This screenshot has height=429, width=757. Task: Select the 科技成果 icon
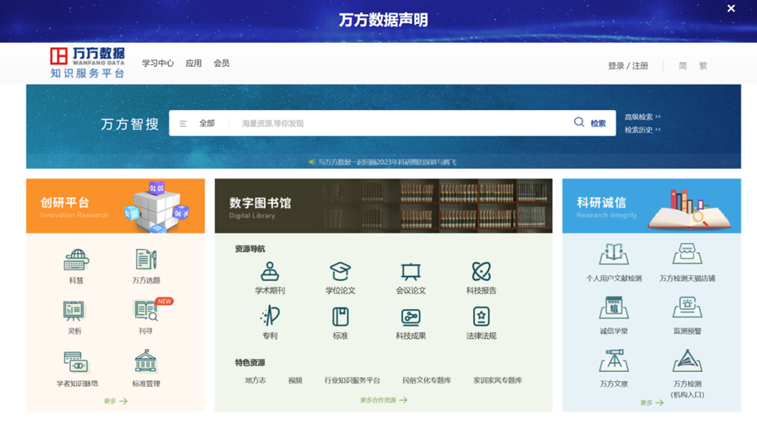click(411, 317)
